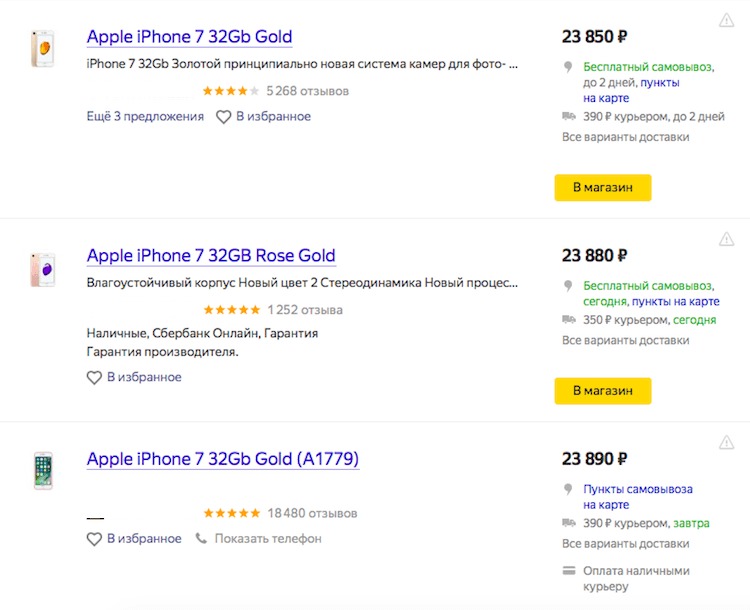The height and width of the screenshot is (610, 750).
Task: Click heart icon on iPhone 7 32Gb Gold listing
Action: [x=223, y=117]
